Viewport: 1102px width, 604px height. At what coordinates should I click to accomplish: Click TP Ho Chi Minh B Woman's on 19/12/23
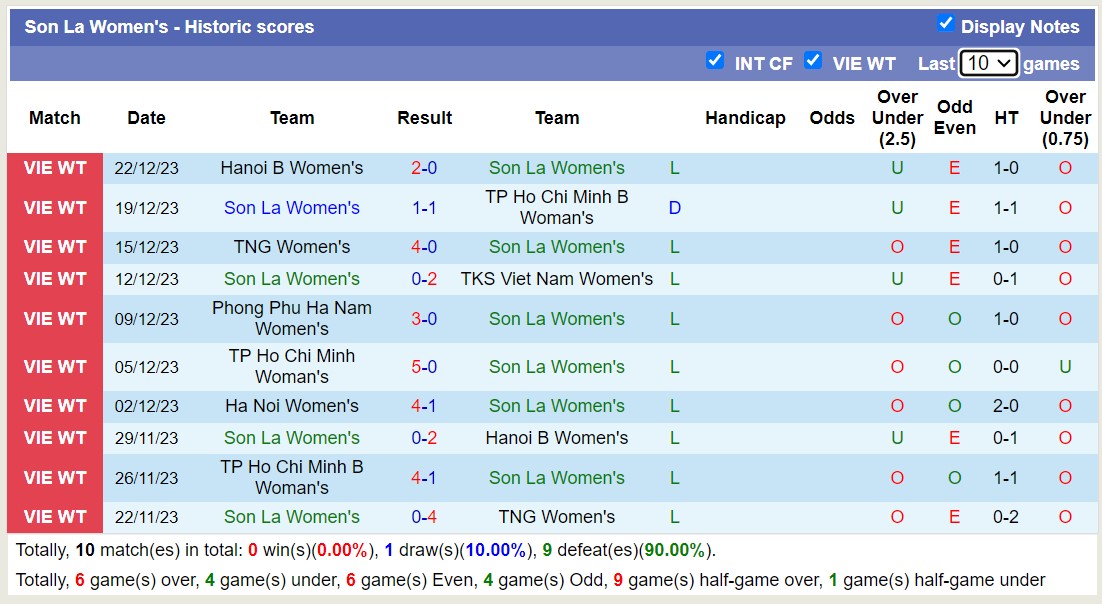[x=556, y=208]
